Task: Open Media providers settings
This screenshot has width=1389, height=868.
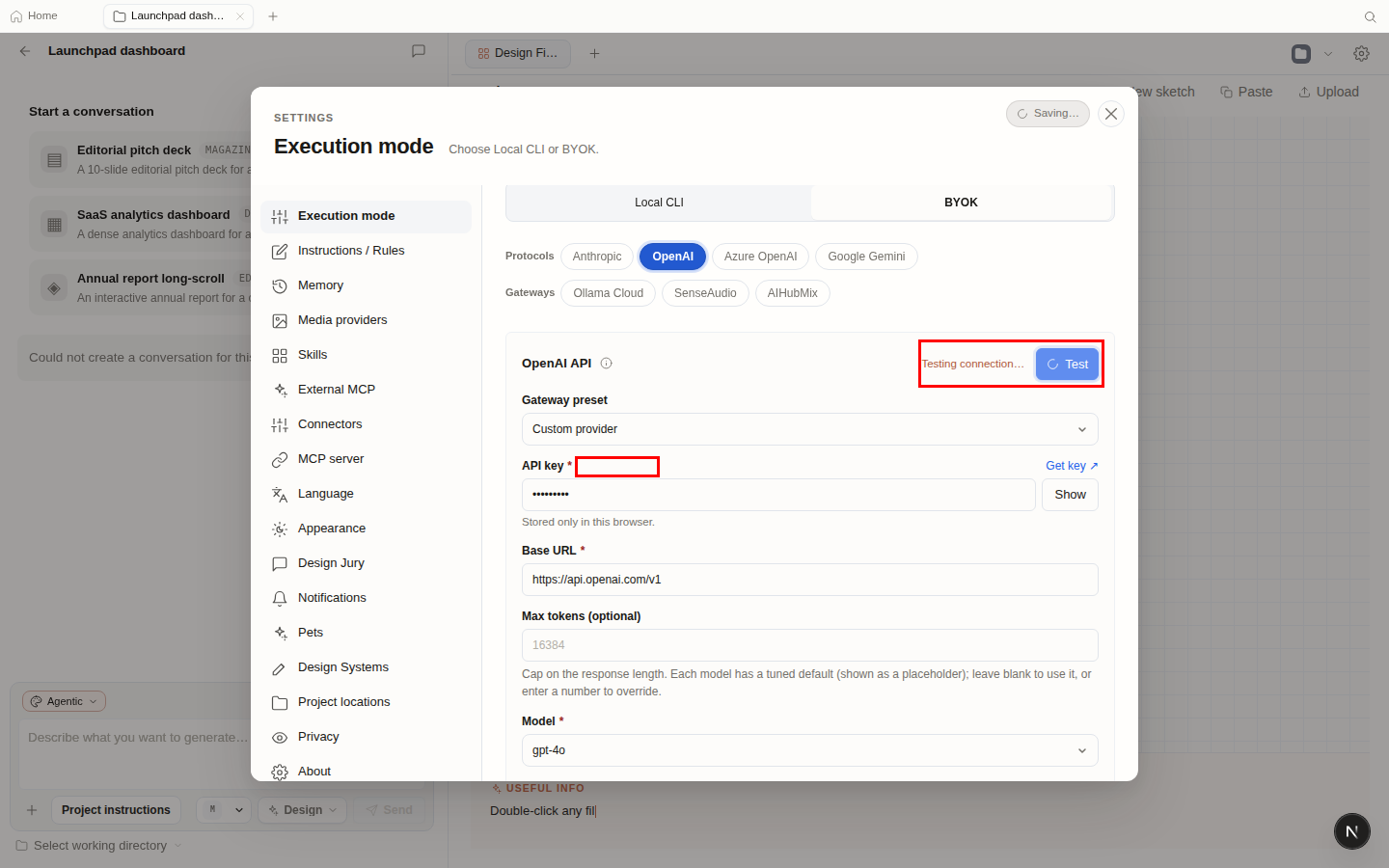Action: tap(366, 320)
